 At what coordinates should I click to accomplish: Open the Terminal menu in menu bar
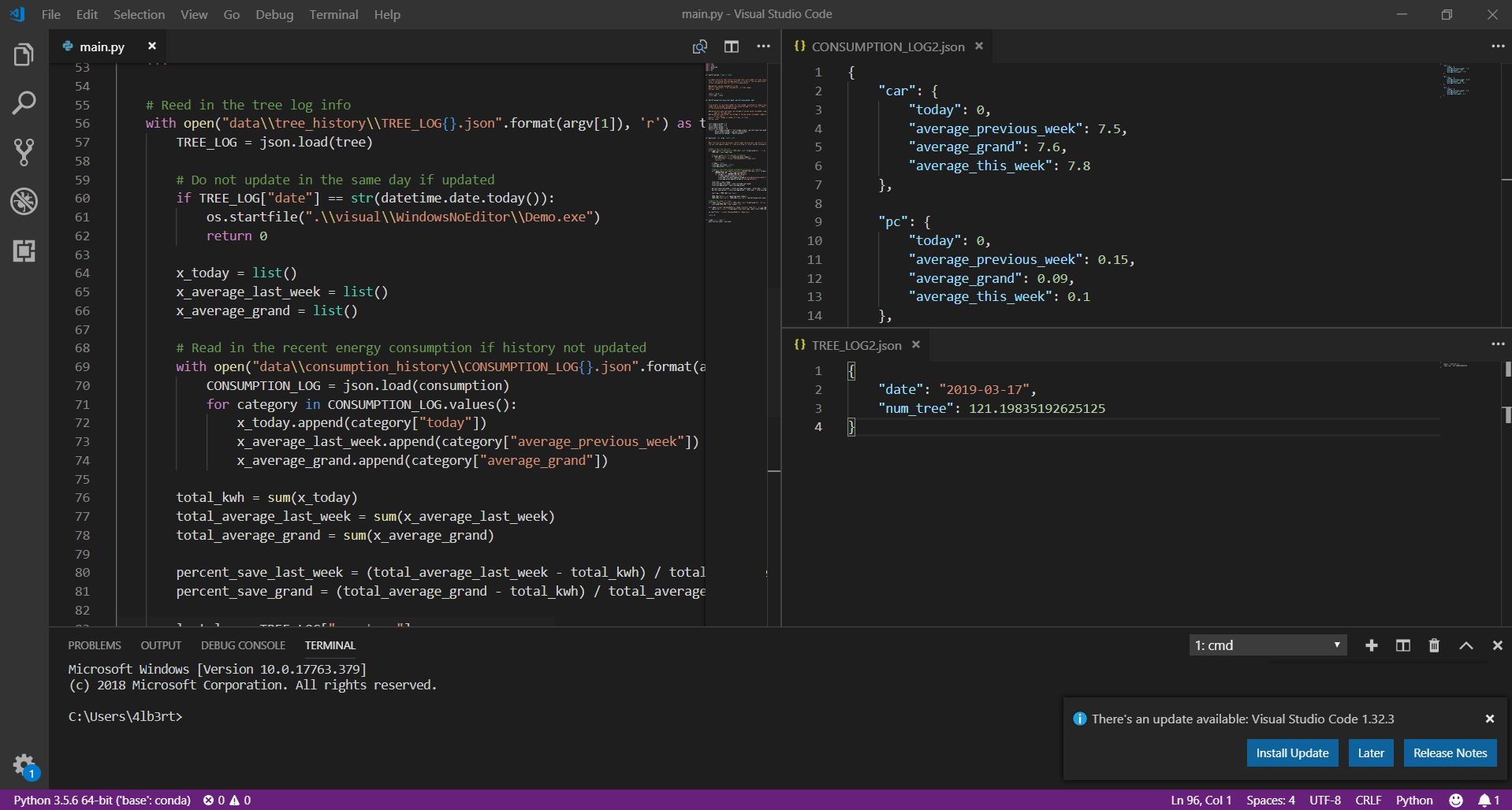[x=333, y=14]
